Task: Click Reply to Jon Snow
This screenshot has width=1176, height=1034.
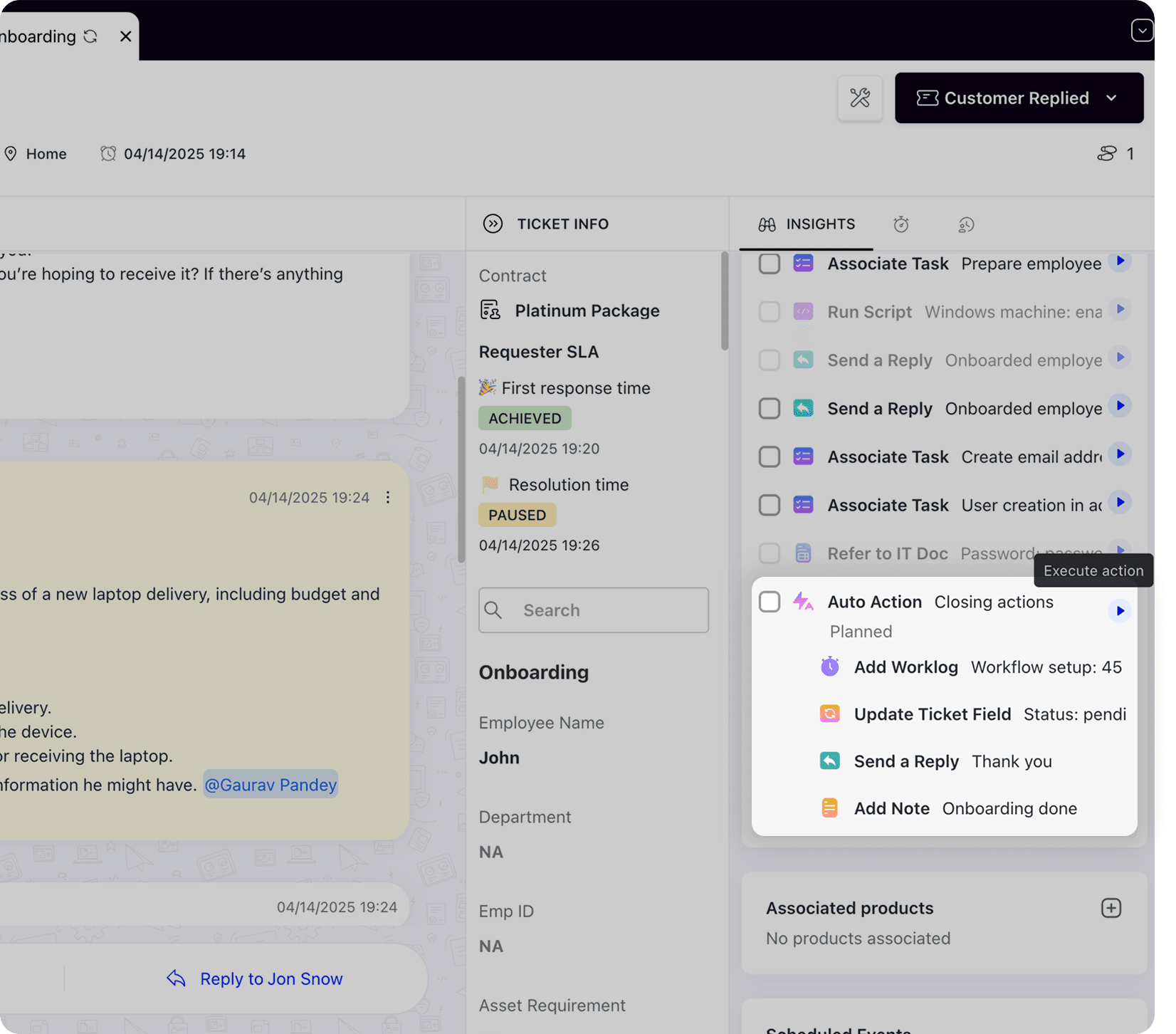Action: pos(255,979)
